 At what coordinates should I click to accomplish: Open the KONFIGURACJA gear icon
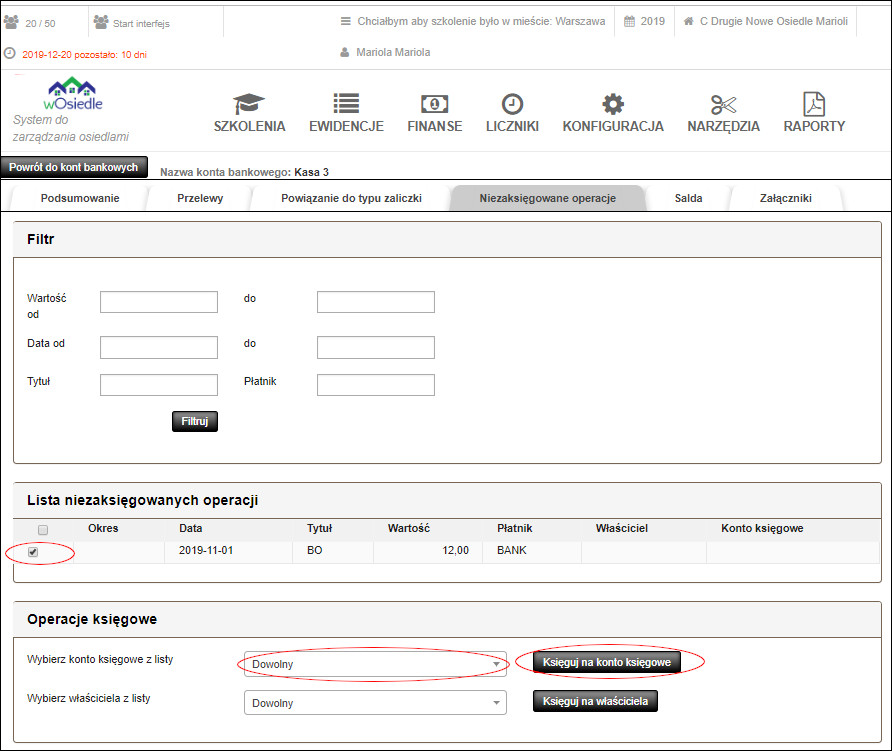pyautogui.click(x=613, y=104)
